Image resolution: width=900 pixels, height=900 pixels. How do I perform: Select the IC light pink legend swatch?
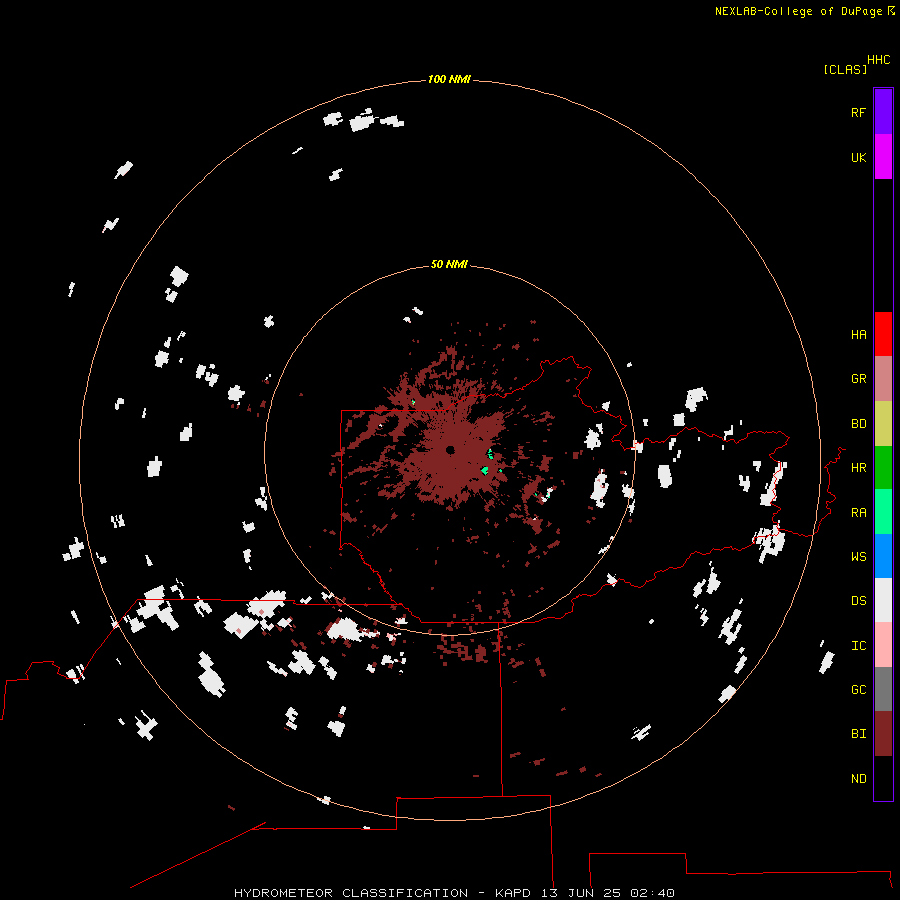tap(883, 645)
